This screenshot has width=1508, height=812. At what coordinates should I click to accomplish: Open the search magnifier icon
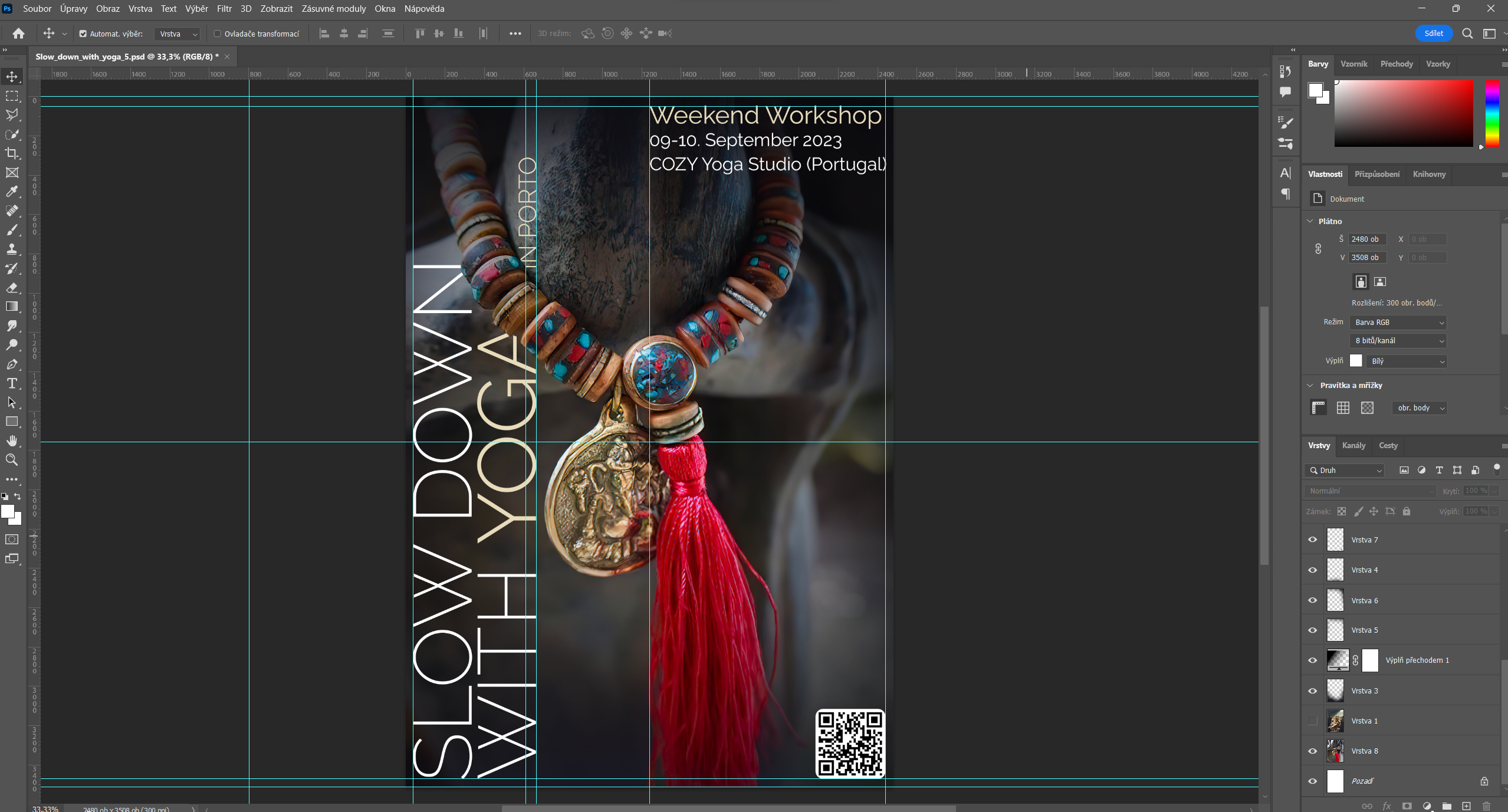point(1467,34)
